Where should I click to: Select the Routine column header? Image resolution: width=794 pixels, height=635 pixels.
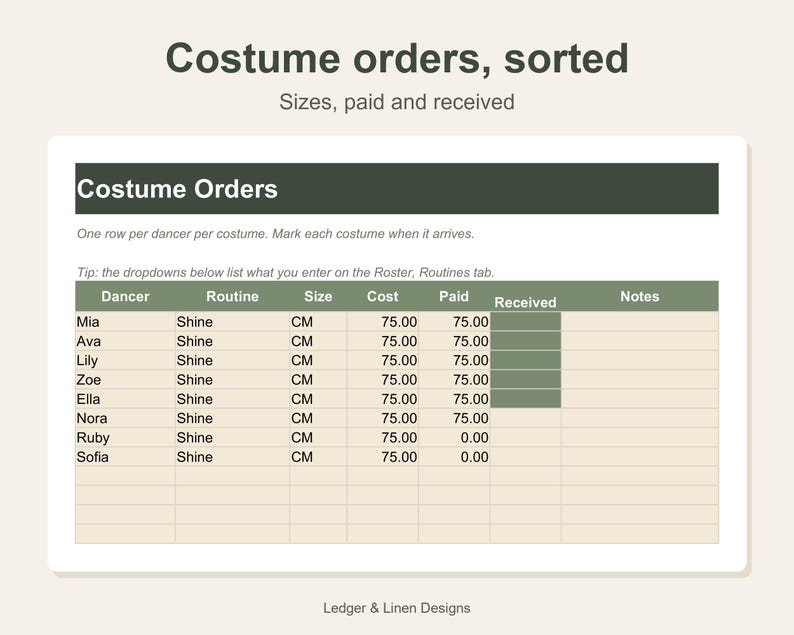coord(232,296)
